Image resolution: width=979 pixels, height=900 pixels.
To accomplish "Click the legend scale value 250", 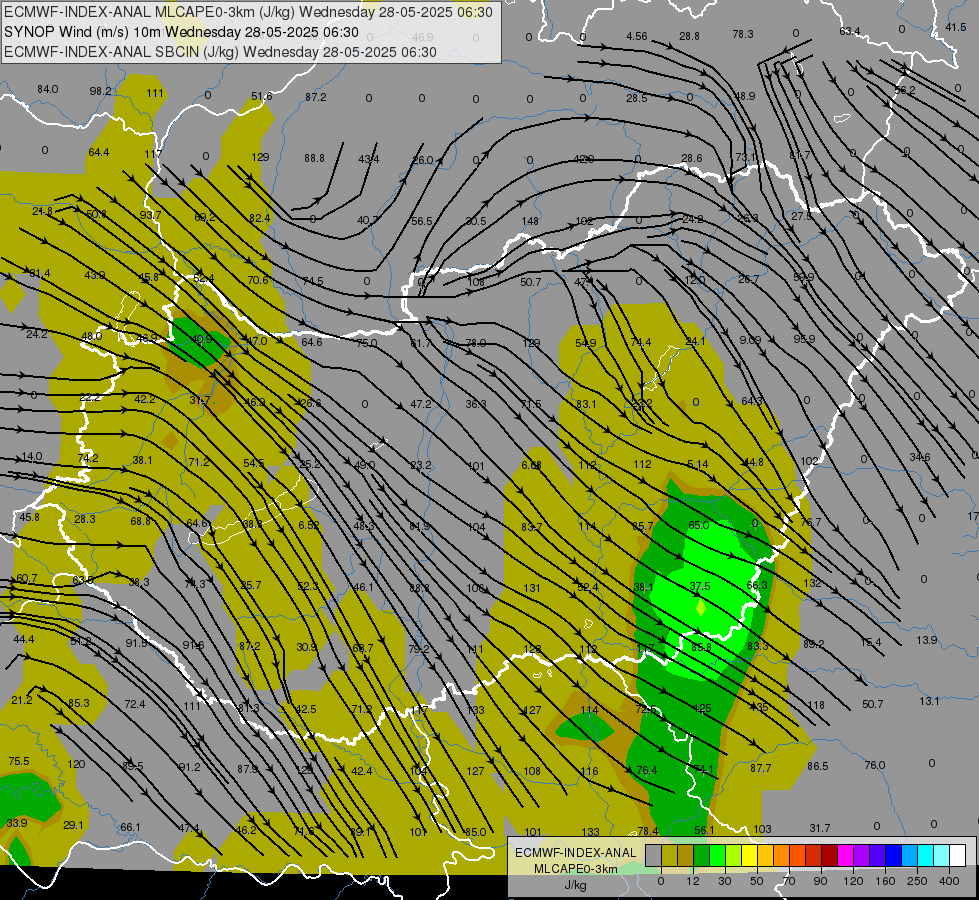I will 917,881.
